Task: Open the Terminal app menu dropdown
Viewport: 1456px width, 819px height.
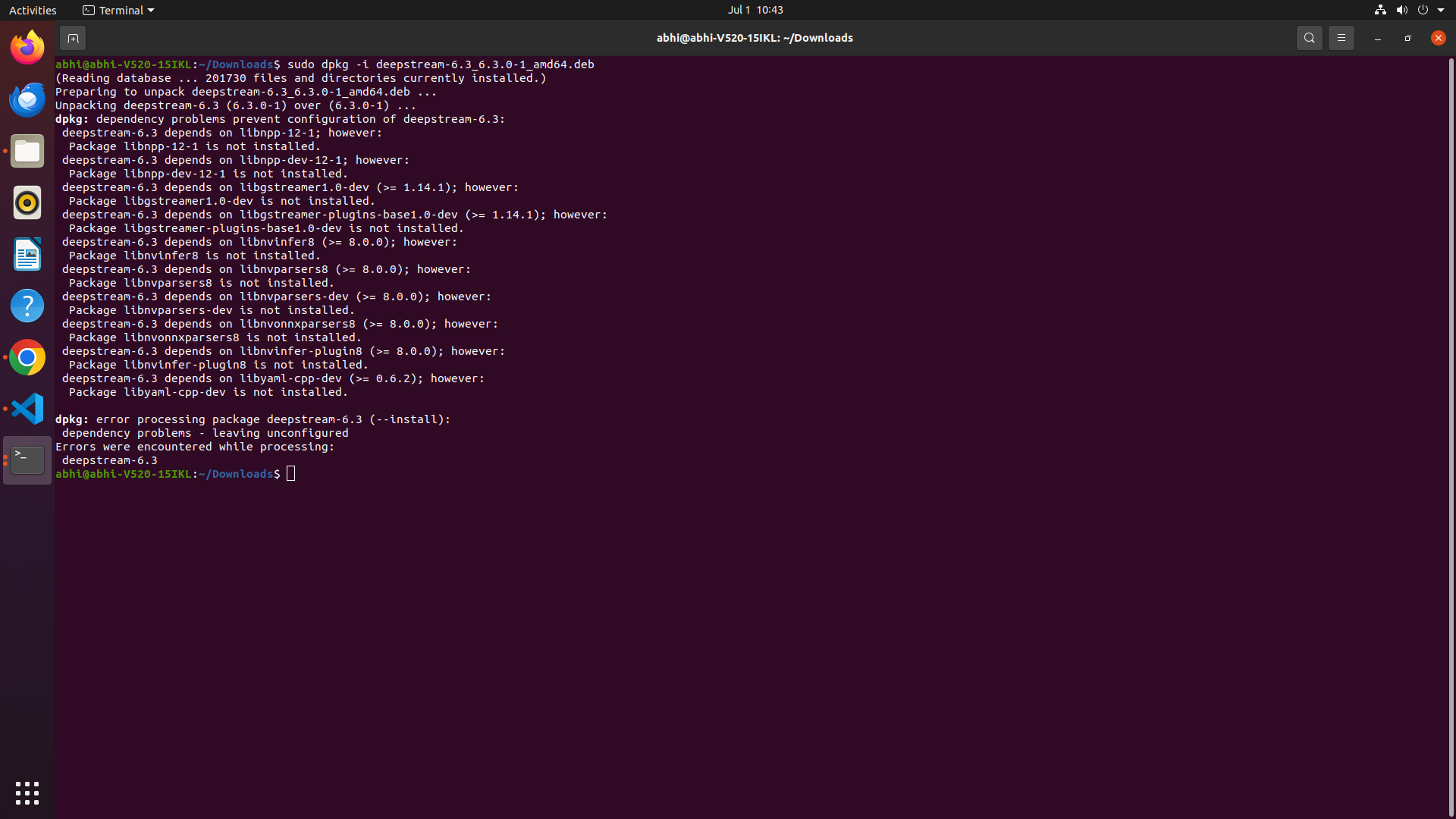Action: click(x=118, y=10)
